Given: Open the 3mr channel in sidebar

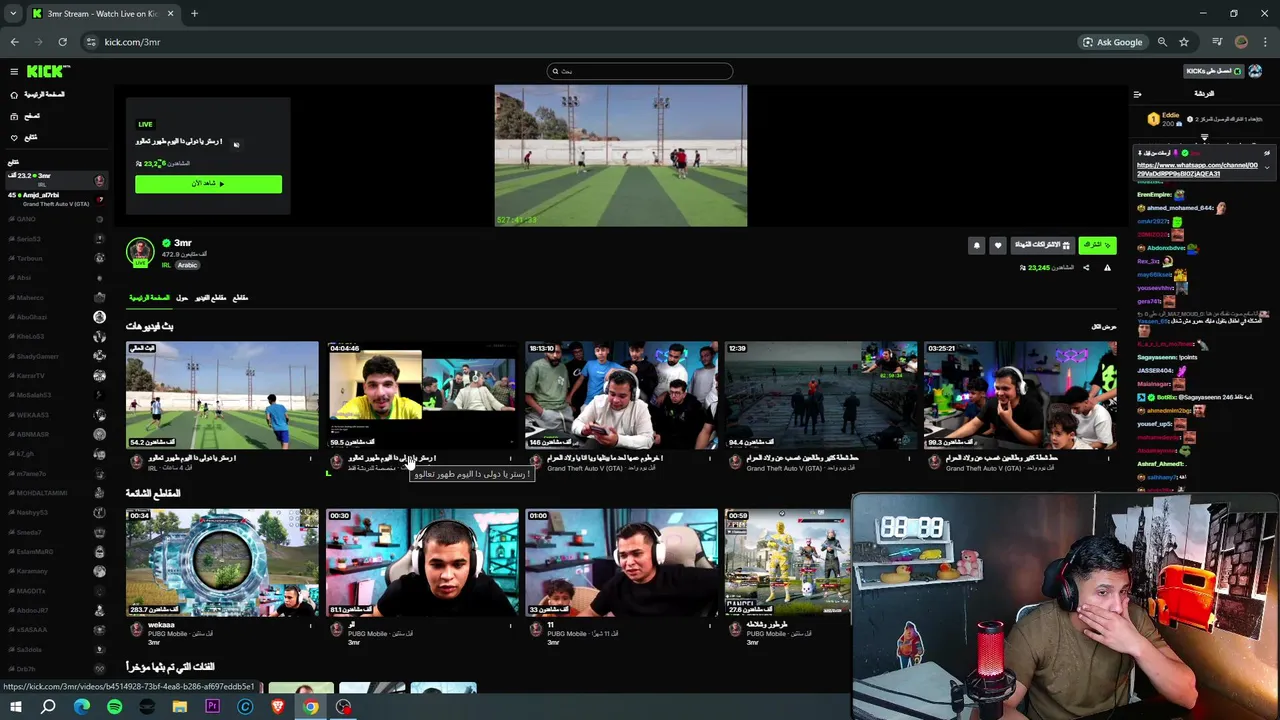Looking at the screenshot, I should tap(56, 179).
